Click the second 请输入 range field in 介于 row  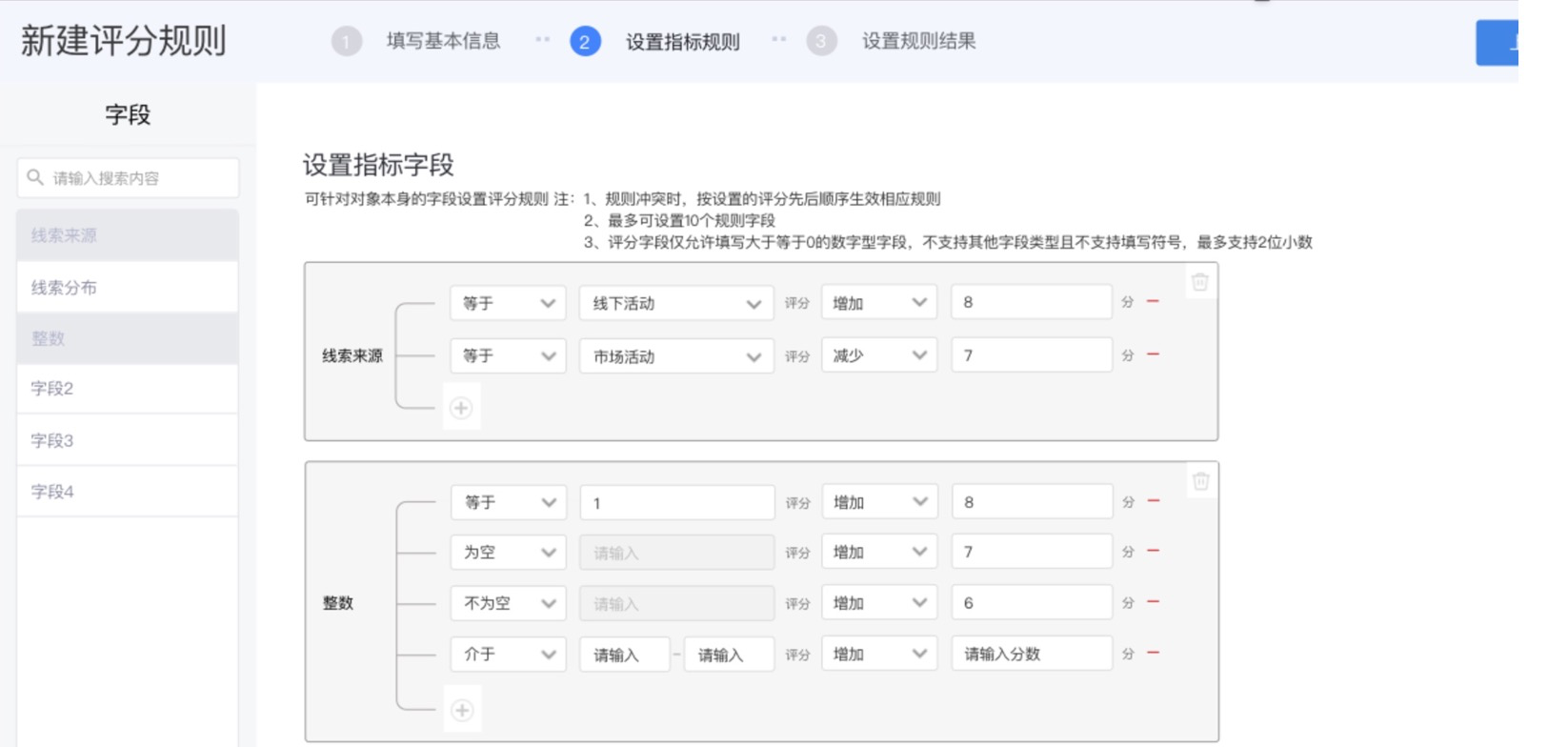(x=729, y=655)
